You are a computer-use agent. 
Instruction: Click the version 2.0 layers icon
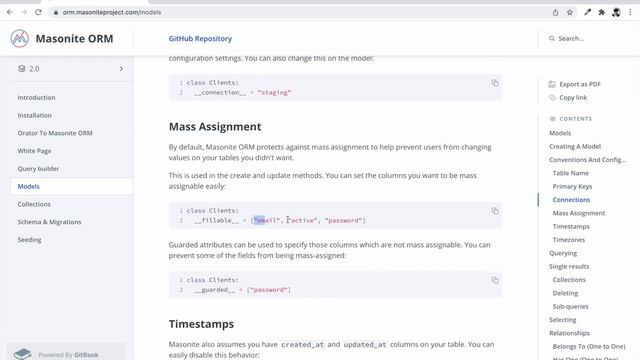tap(22, 69)
